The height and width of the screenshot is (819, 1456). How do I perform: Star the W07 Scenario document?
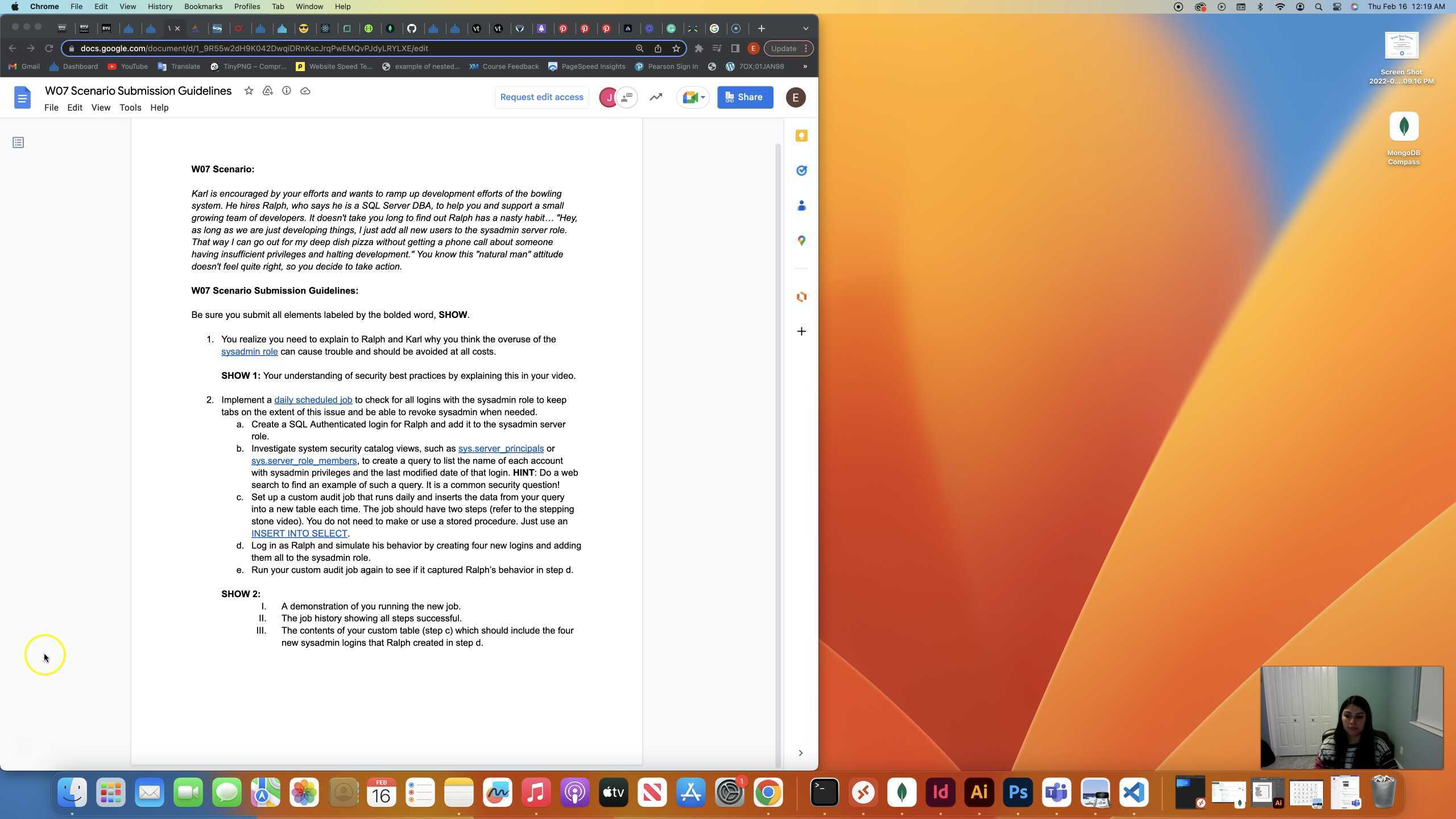(x=249, y=91)
